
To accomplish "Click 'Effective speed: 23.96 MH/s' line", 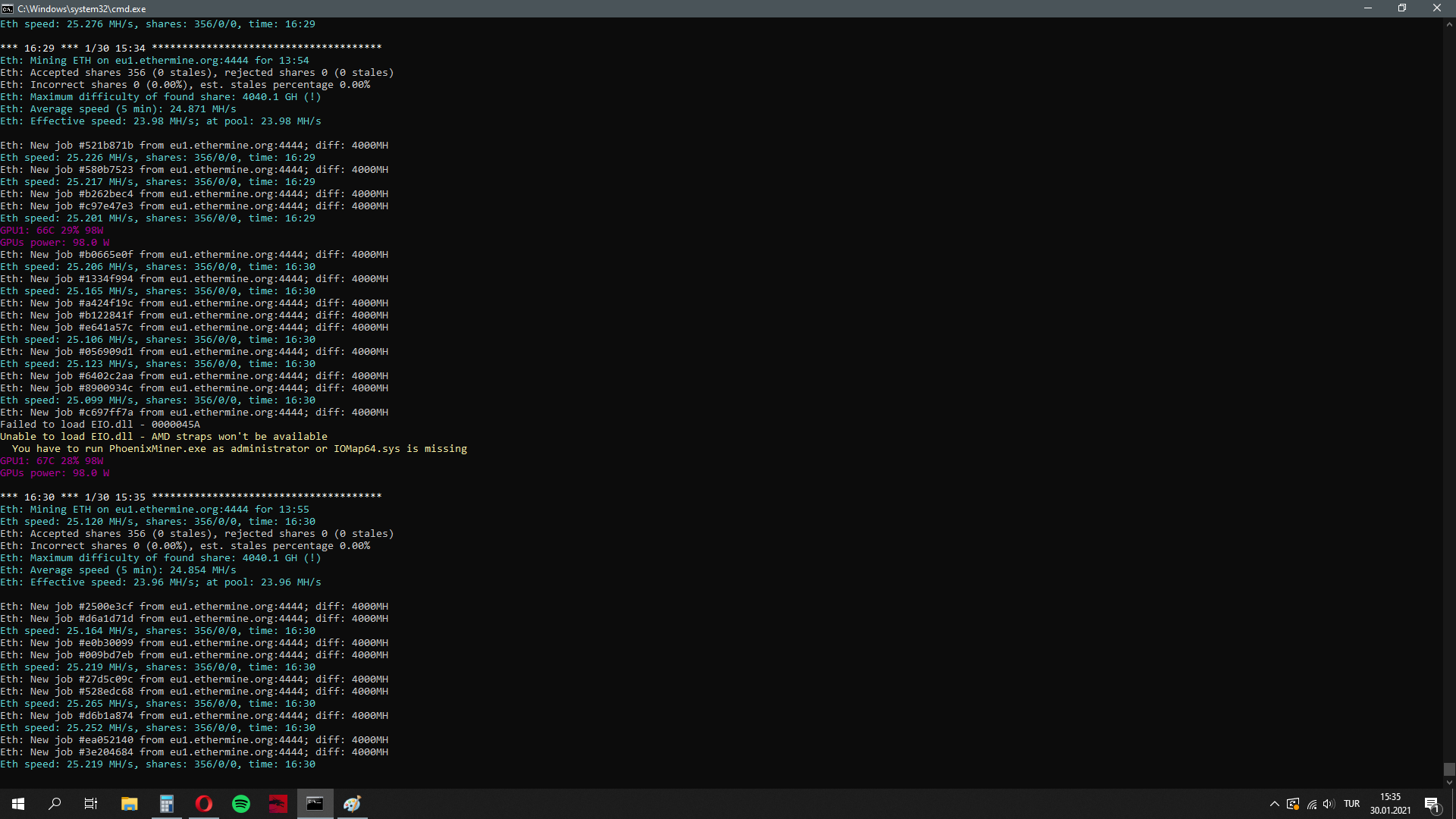I will [x=161, y=582].
